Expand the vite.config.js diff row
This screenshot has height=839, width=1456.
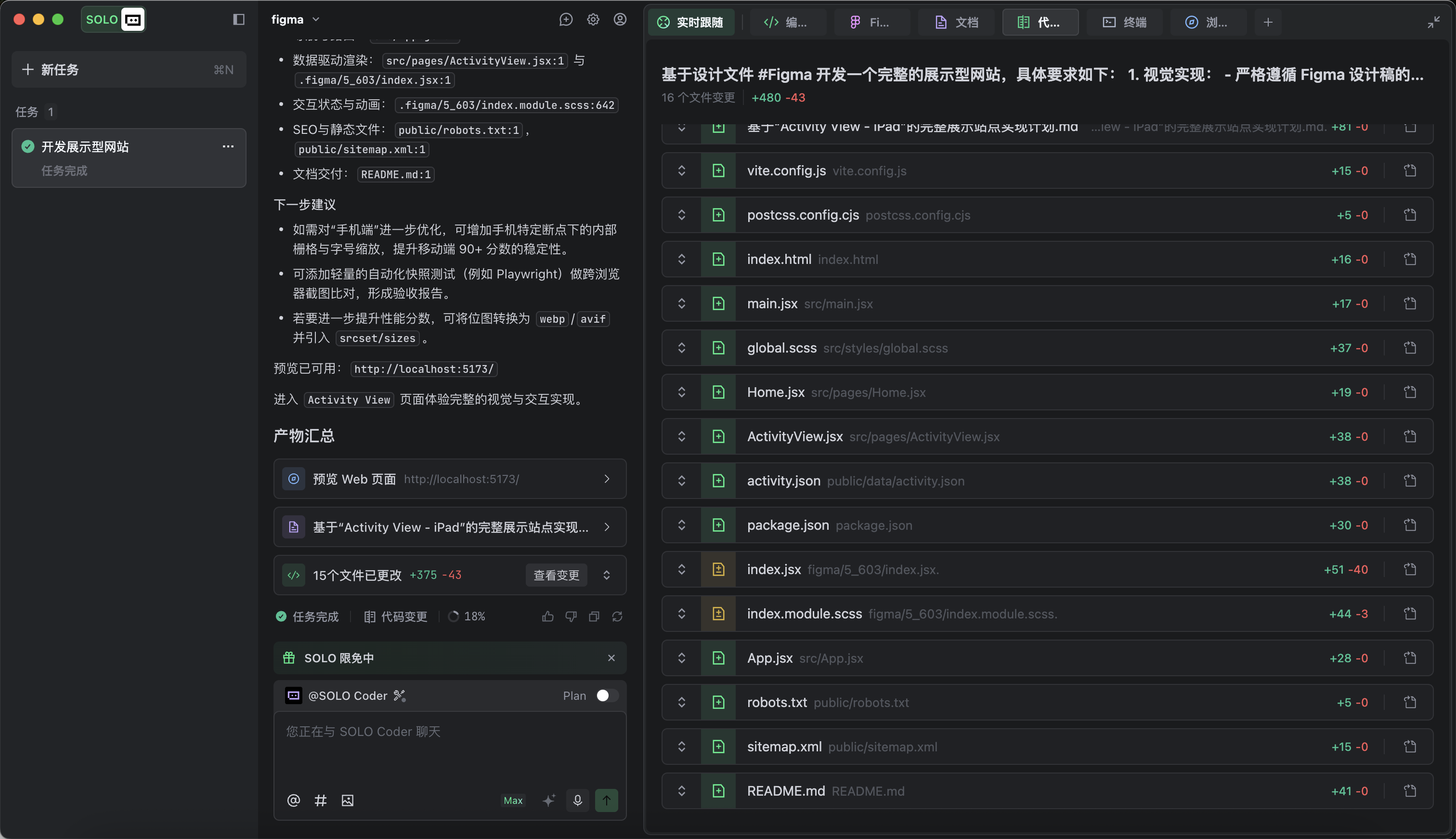click(681, 170)
